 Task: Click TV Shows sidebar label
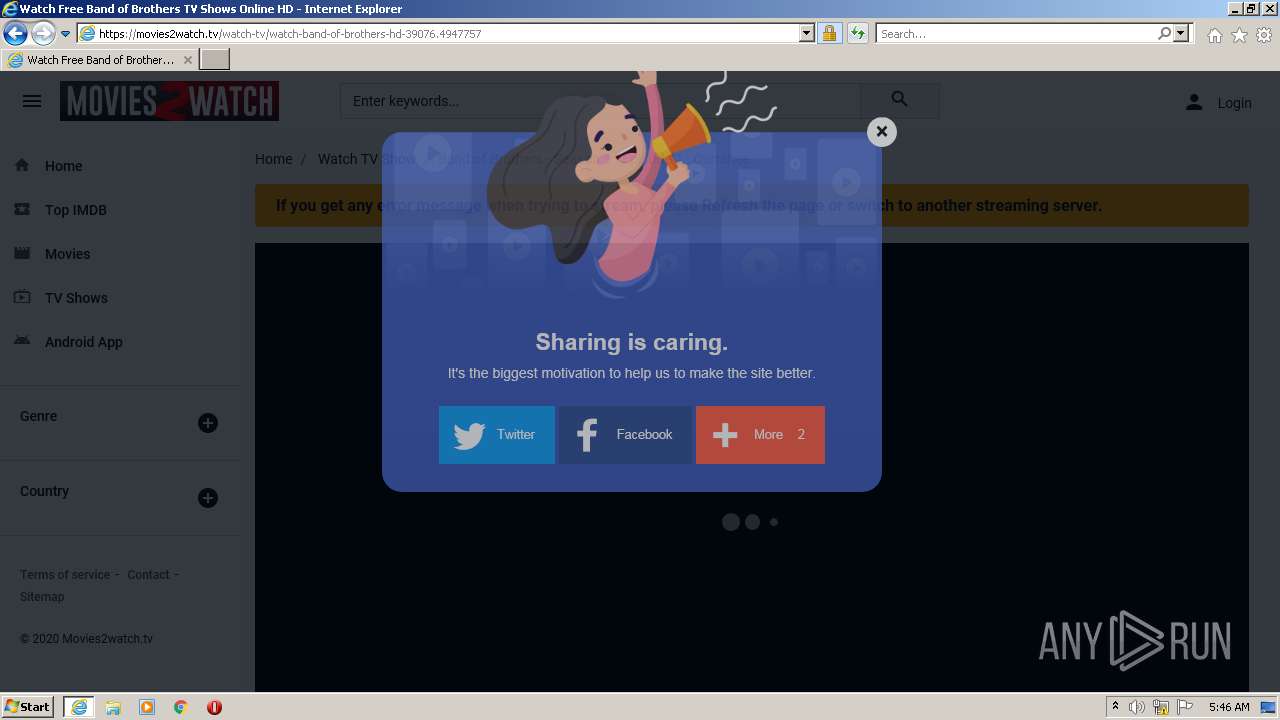pos(76,298)
